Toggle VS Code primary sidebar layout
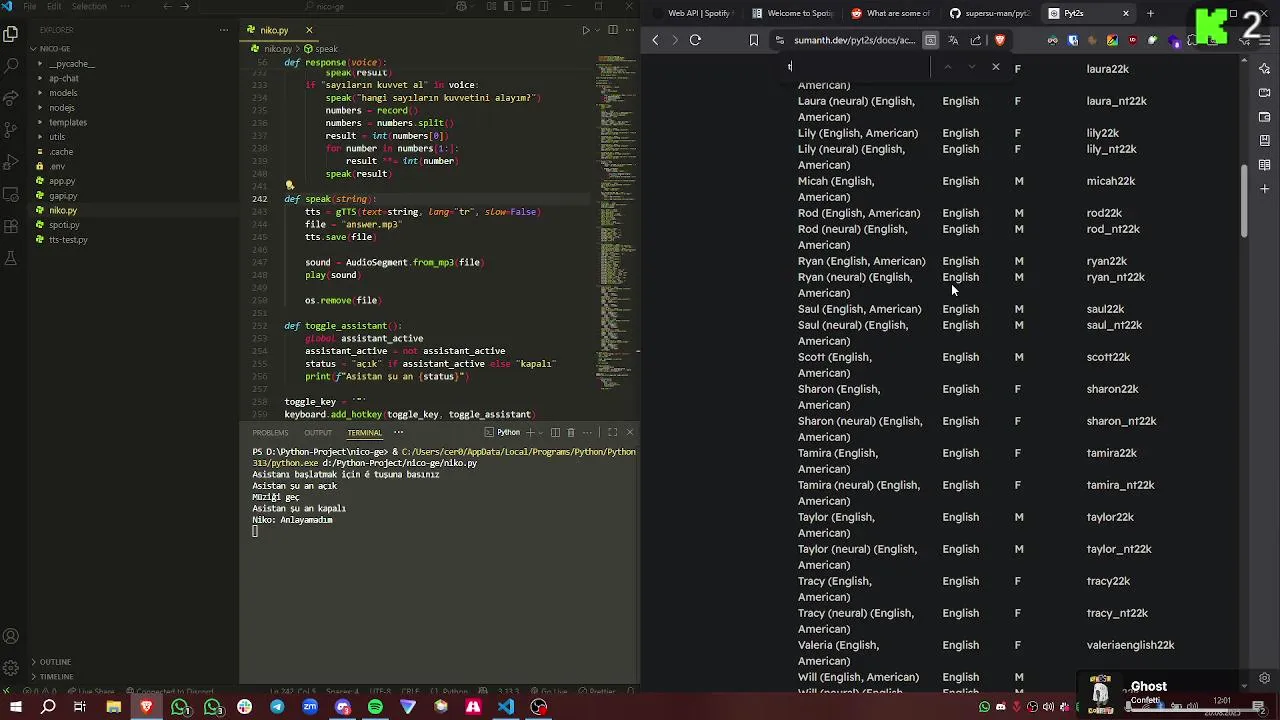Viewport: 1280px width, 720px height. pyautogui.click(x=507, y=6)
